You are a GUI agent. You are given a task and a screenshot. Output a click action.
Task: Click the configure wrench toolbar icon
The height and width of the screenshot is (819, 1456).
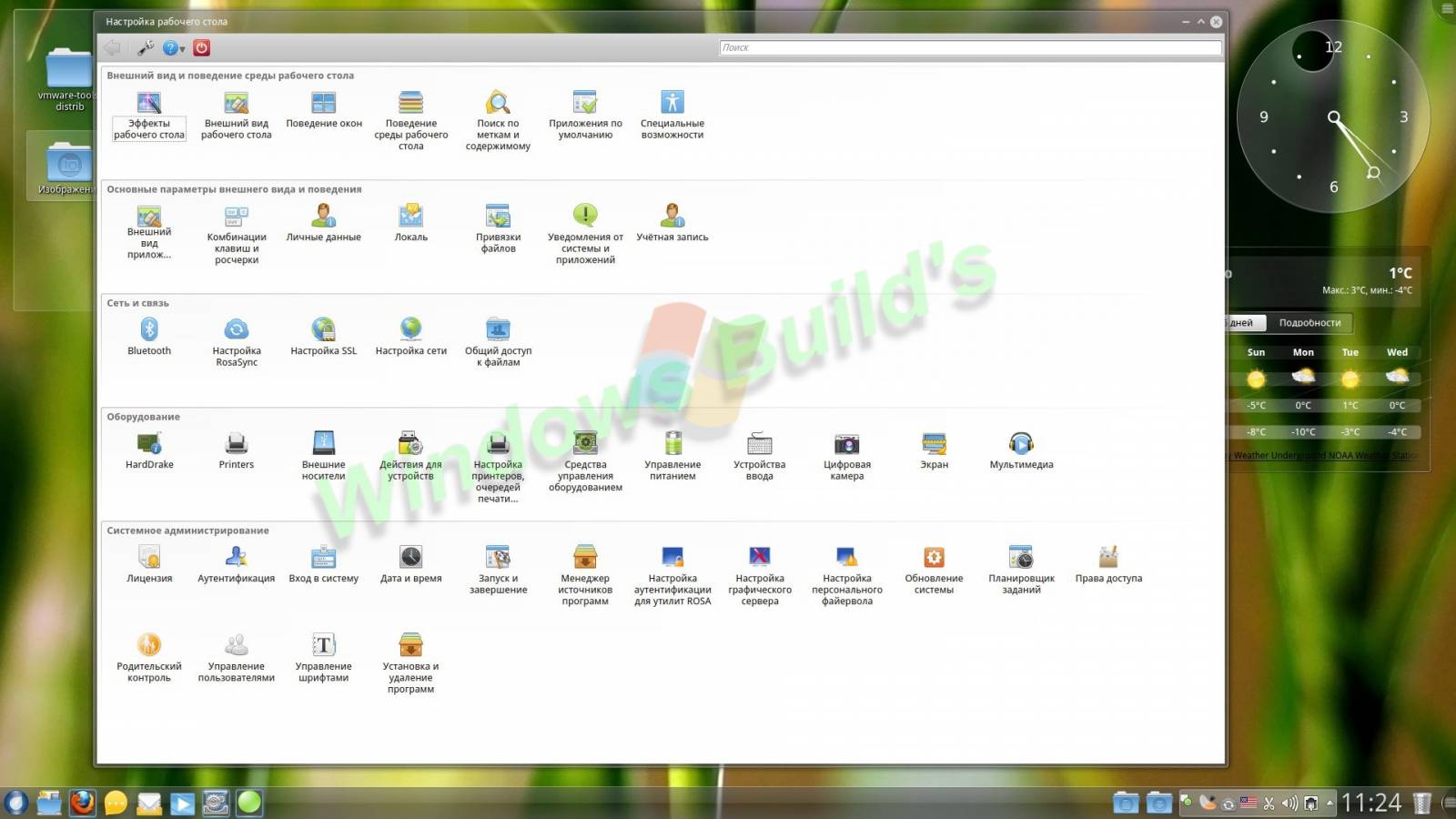145,48
